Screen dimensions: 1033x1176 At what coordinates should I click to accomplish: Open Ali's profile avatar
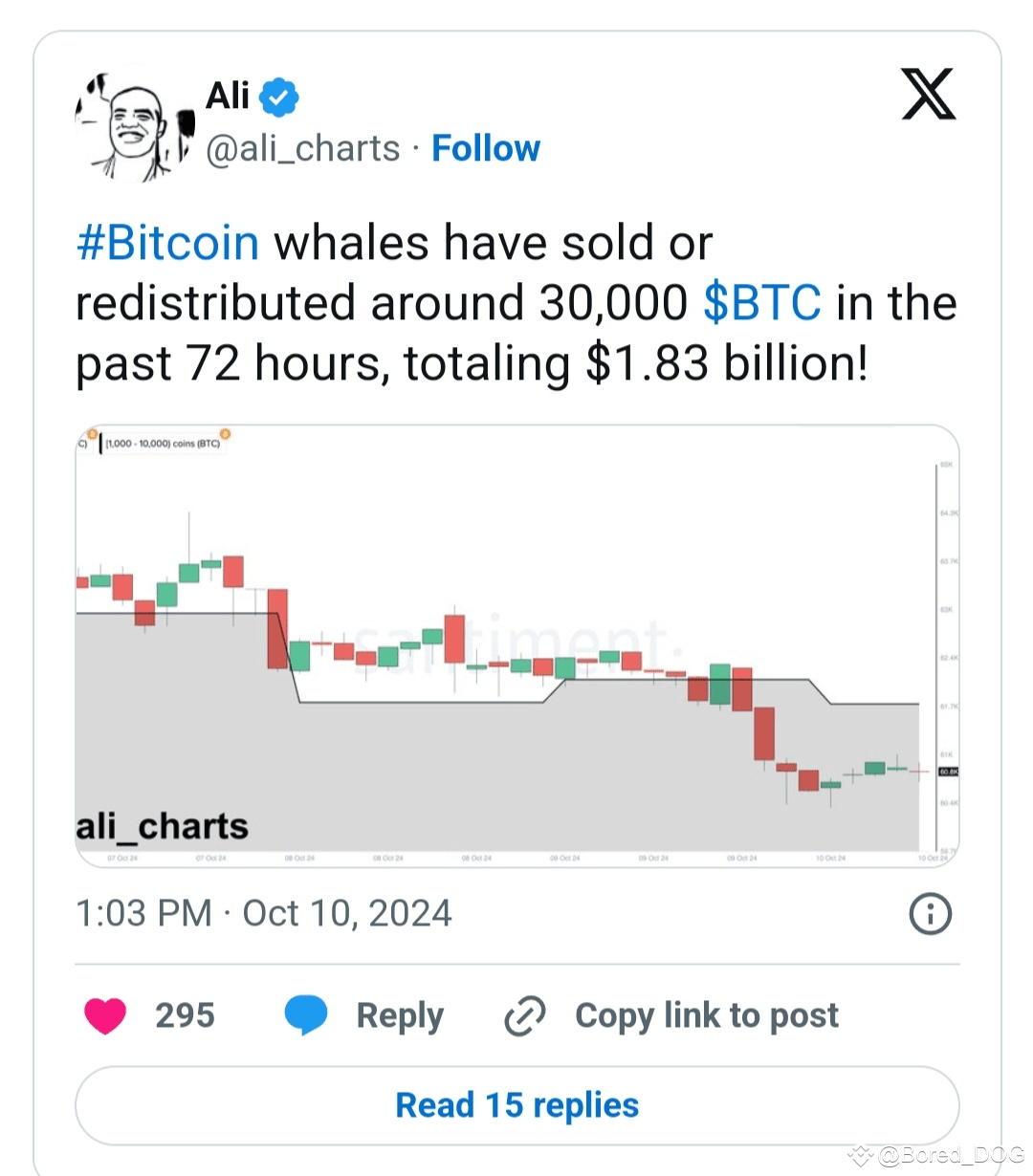point(135,124)
